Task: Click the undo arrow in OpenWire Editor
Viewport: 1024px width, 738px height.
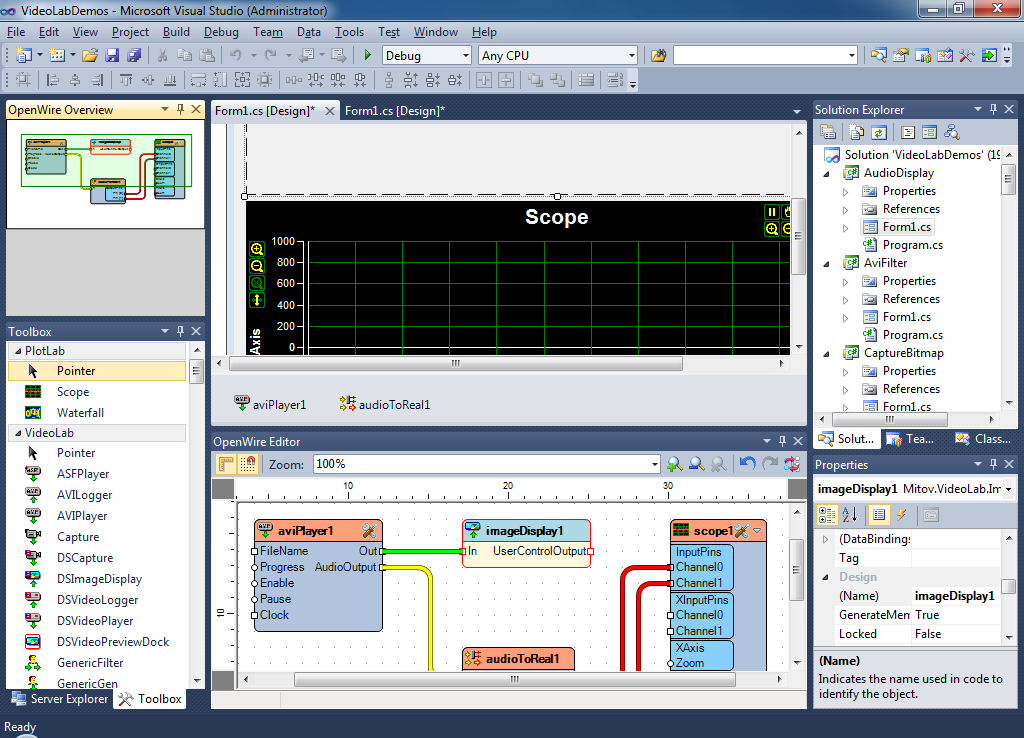Action: click(x=748, y=464)
